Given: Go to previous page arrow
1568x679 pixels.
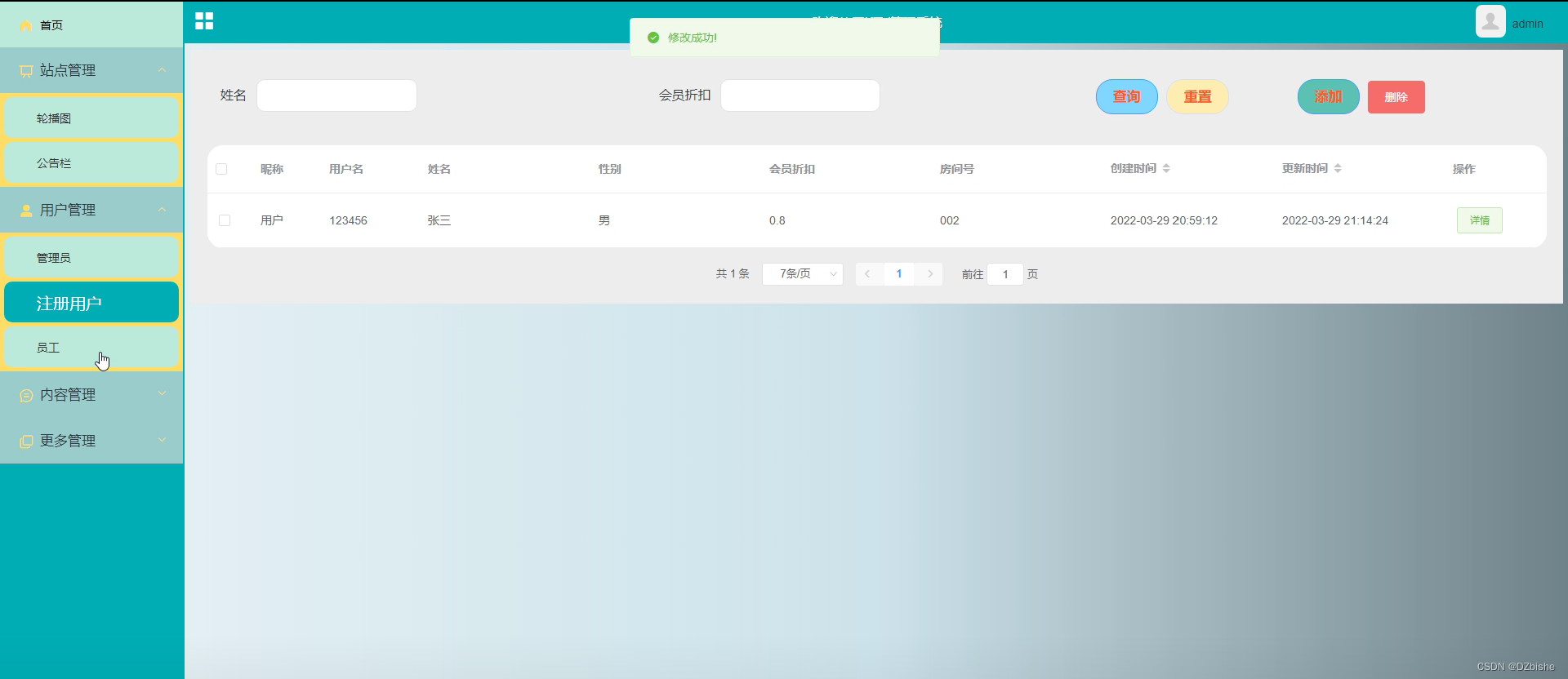Looking at the screenshot, I should 867,274.
